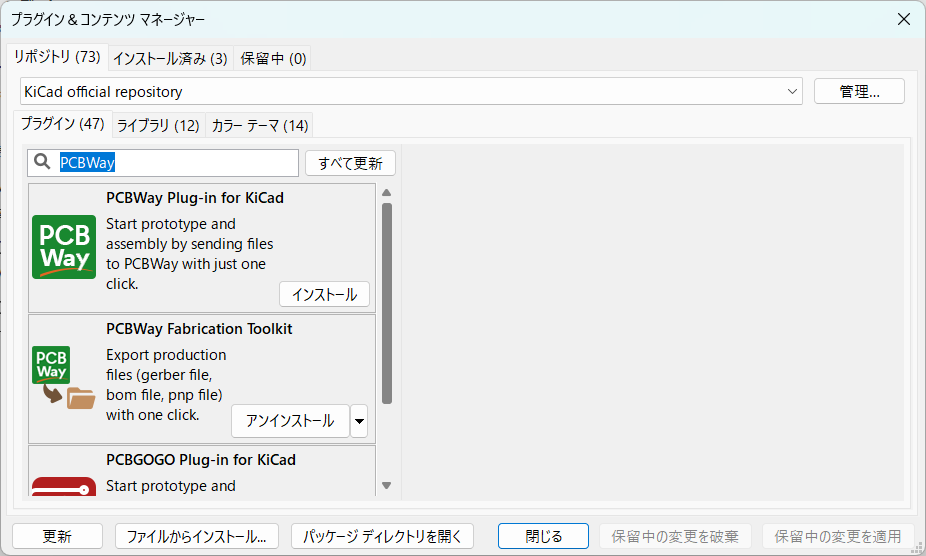
Task: Click the 閉じる button
Action: click(x=543, y=536)
